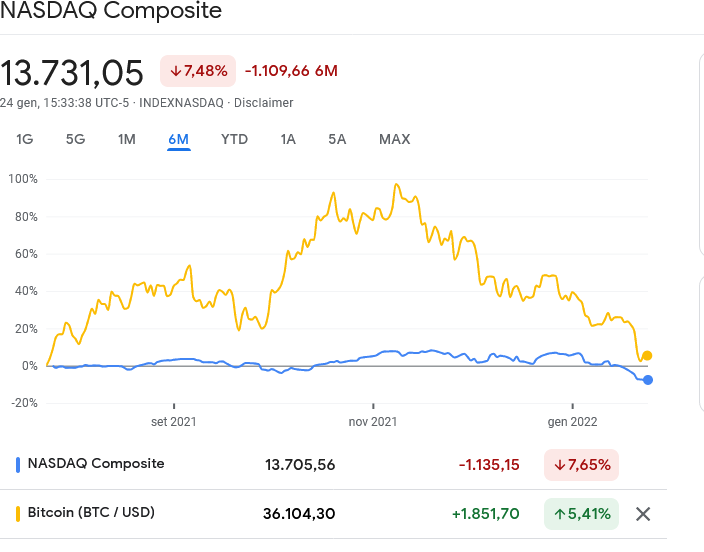Click the green 5,41% Bitcoin change badge
This screenshot has height=552, width=704.
coord(581,514)
